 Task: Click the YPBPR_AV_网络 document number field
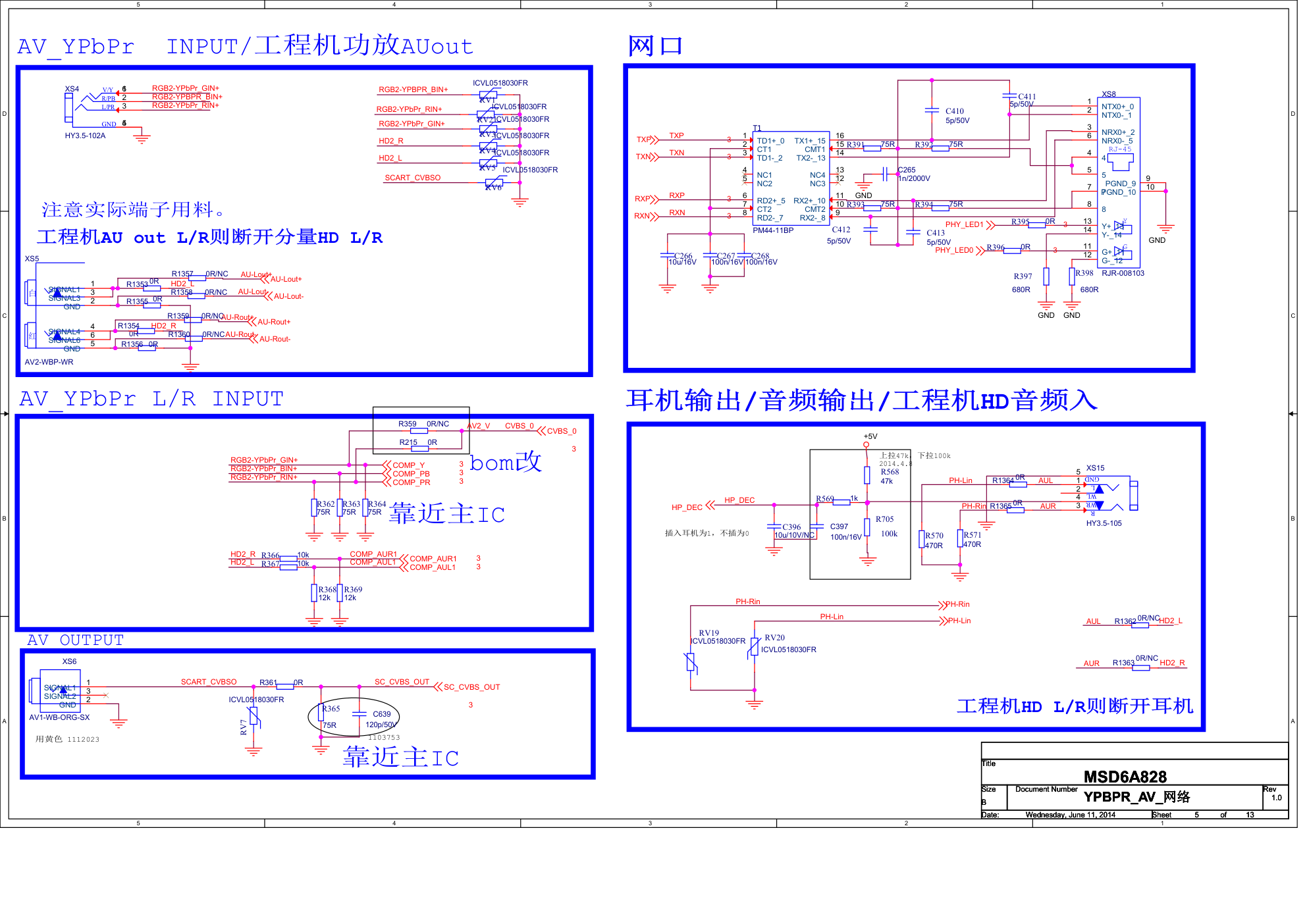click(x=1136, y=797)
